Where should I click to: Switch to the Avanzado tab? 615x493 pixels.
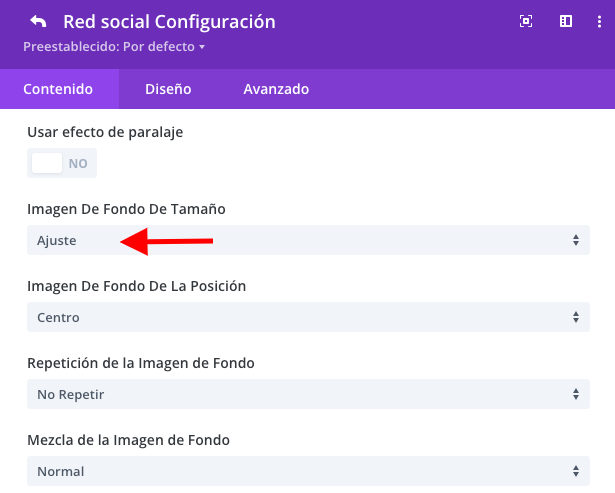(276, 89)
